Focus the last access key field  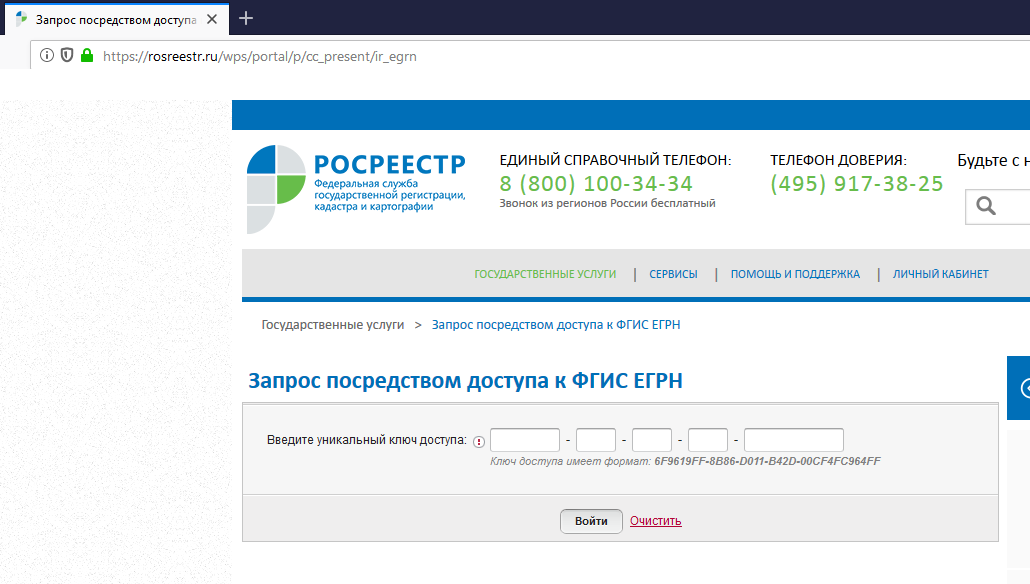pyautogui.click(x=793, y=440)
